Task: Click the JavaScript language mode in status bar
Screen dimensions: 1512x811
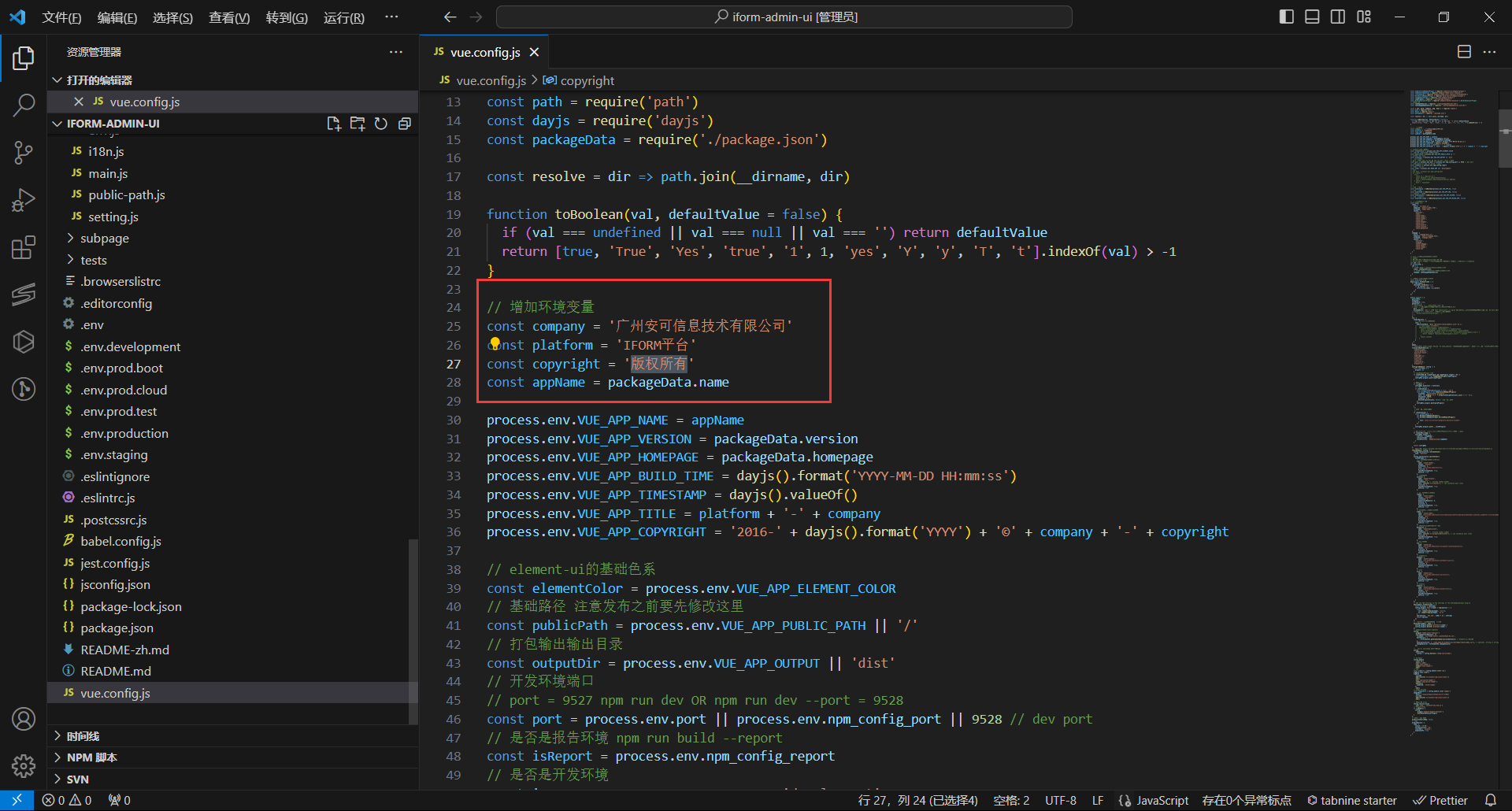Action: 1162,800
